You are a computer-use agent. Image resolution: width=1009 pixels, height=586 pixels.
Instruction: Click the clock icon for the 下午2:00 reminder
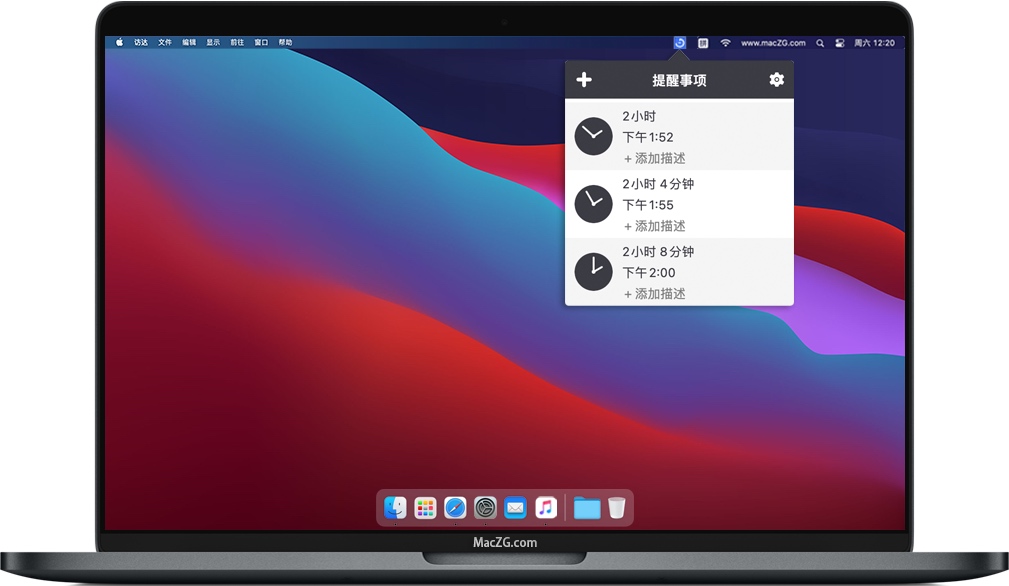pyautogui.click(x=593, y=271)
